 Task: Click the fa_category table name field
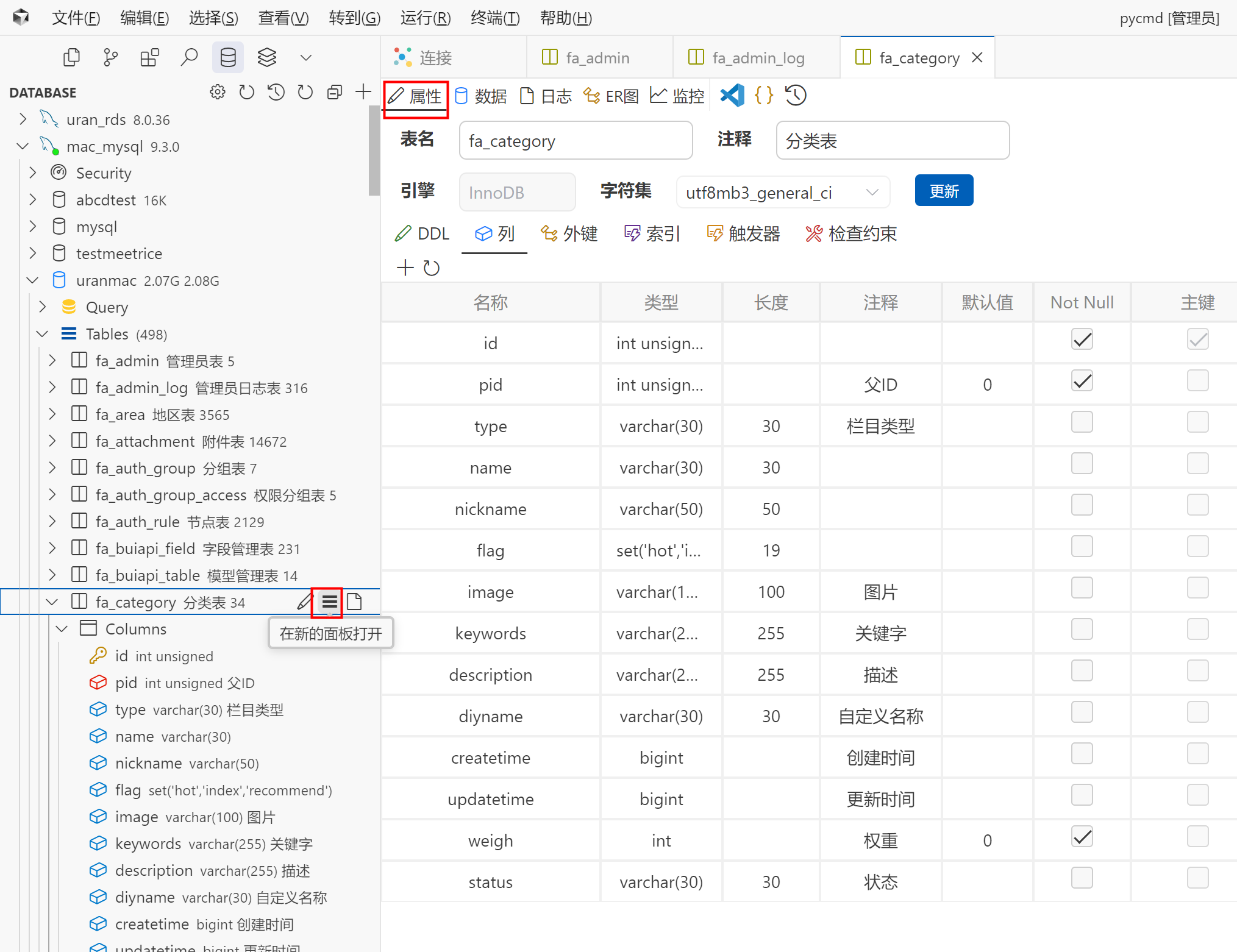tap(575, 141)
